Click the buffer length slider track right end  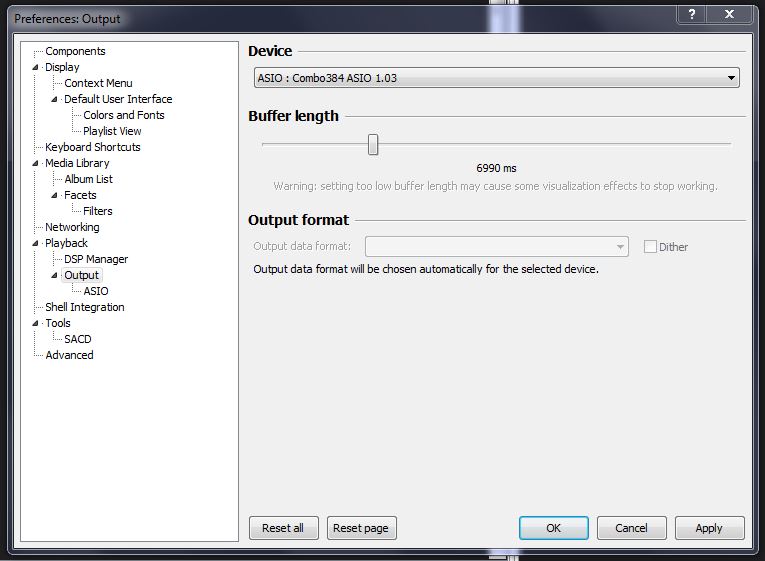729,144
